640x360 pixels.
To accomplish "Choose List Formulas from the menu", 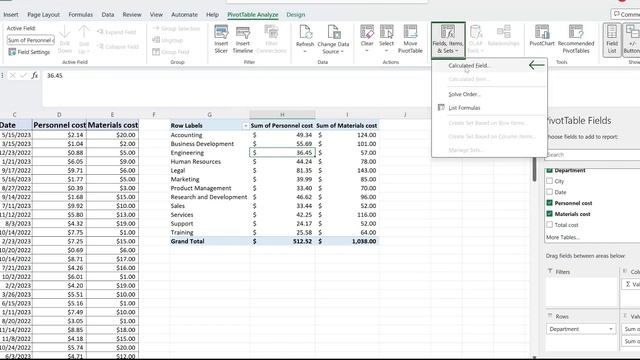I will coord(464,108).
